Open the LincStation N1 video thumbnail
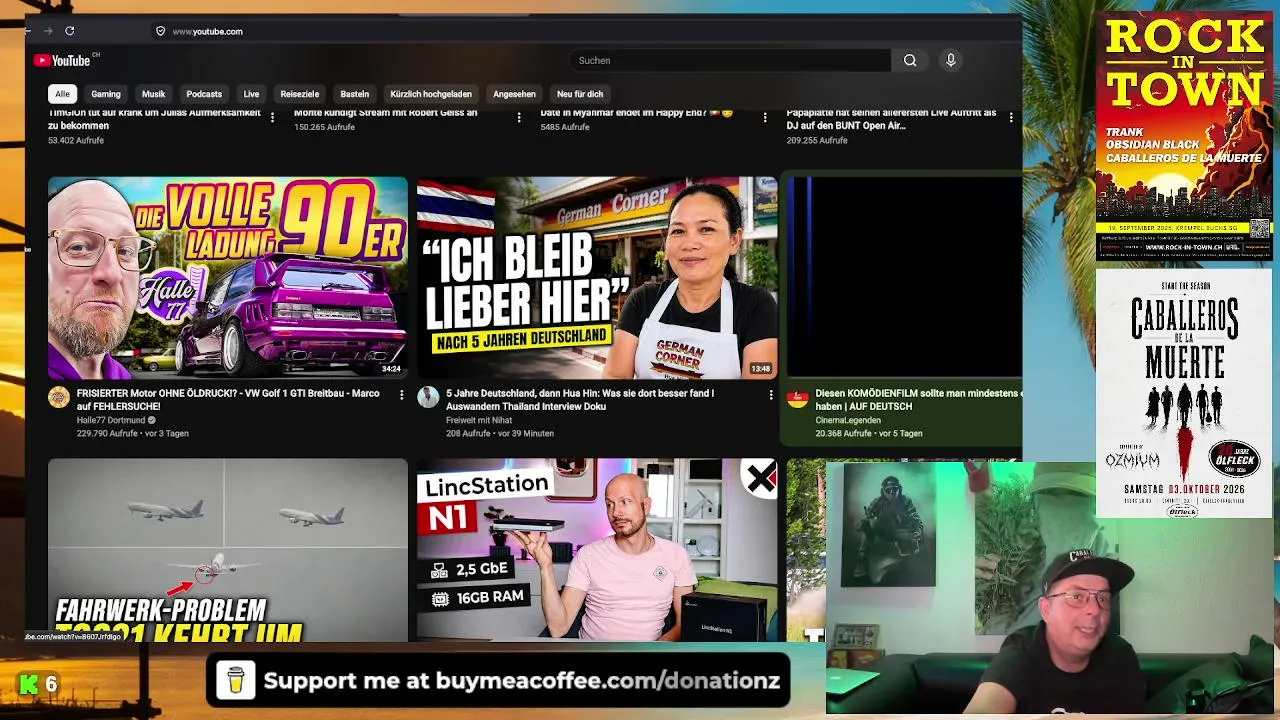 [x=597, y=550]
